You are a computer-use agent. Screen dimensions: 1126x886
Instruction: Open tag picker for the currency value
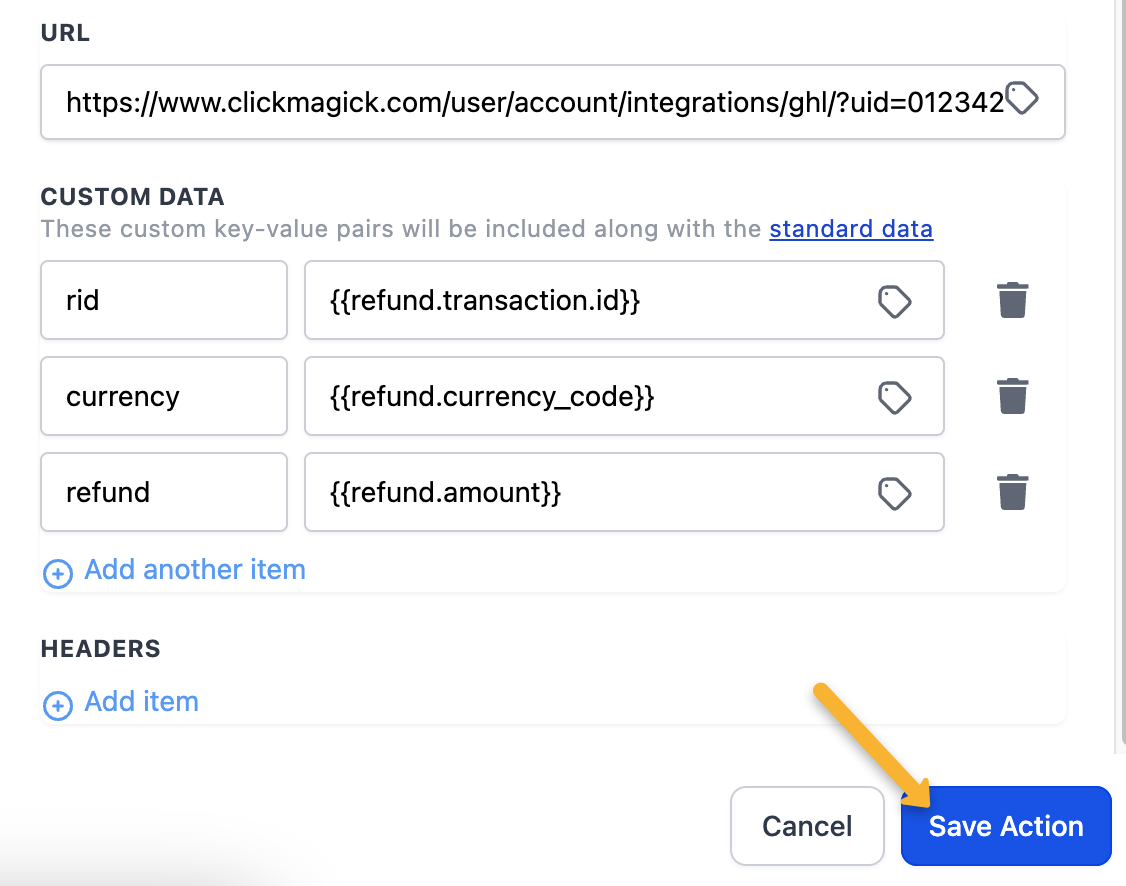894,397
